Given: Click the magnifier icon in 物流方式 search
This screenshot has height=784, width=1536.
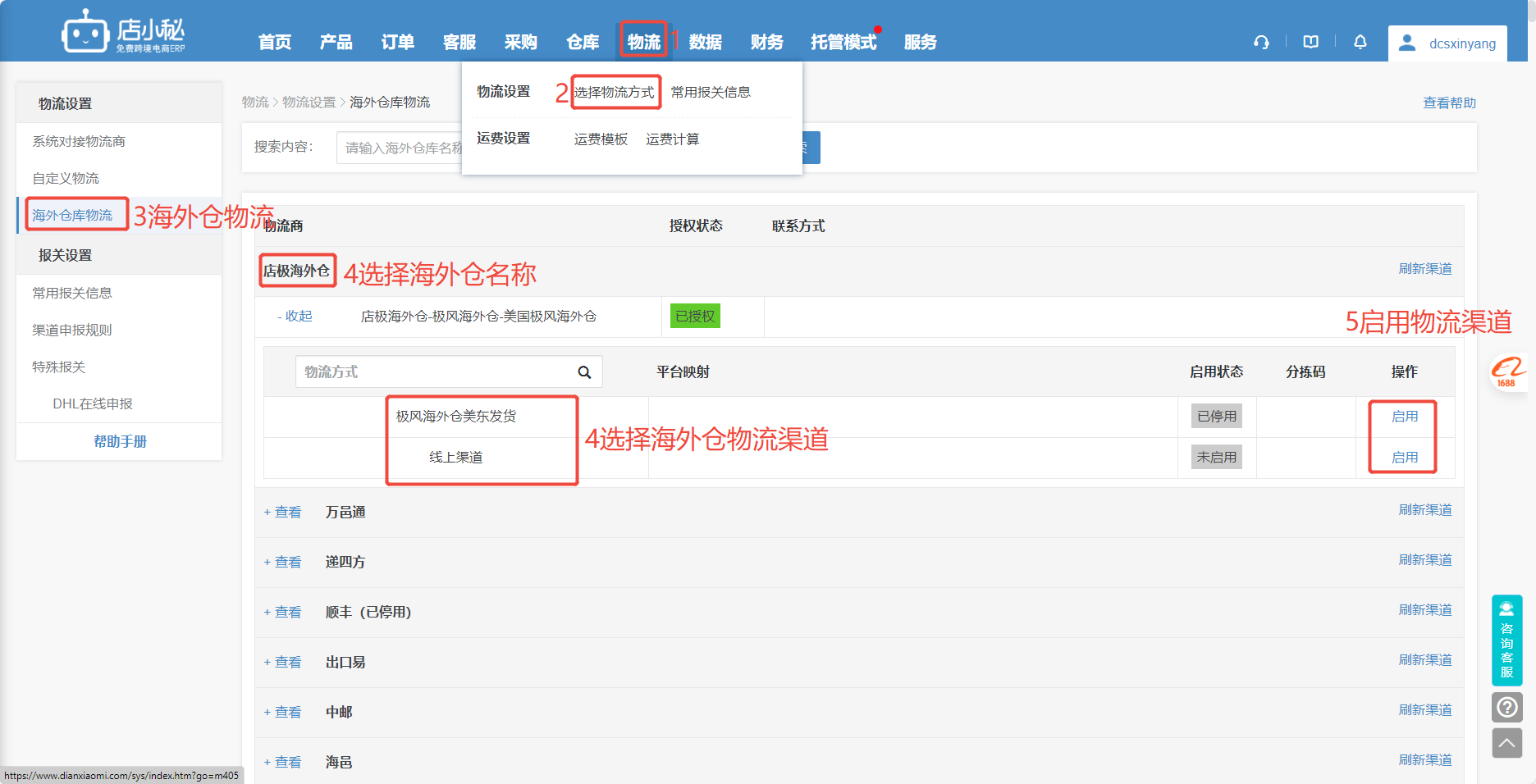Looking at the screenshot, I should (x=584, y=372).
